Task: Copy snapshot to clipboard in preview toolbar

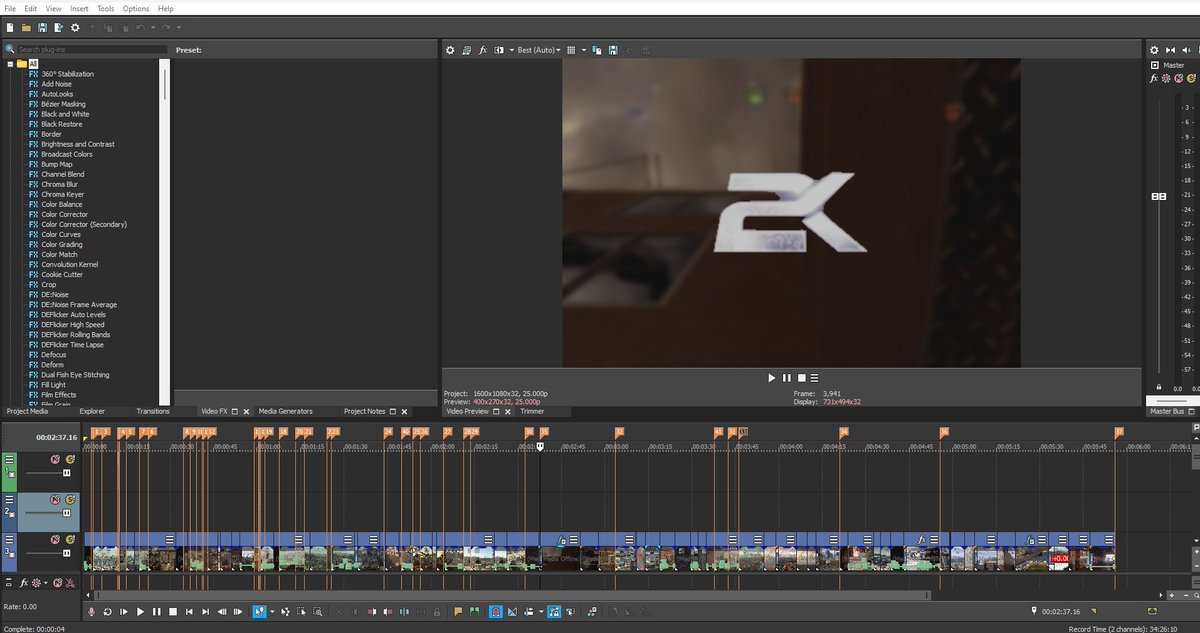Action: tap(597, 50)
